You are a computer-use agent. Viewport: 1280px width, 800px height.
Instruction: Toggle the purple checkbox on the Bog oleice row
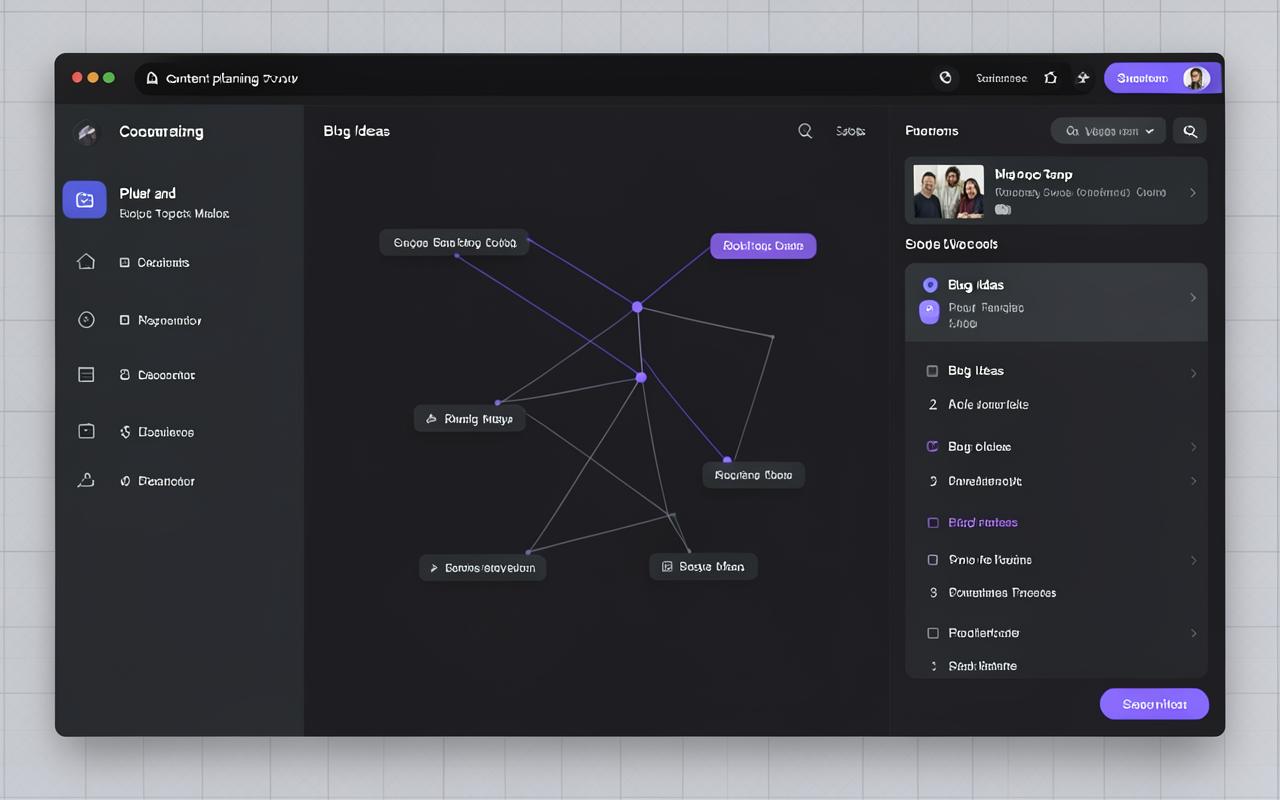(x=932, y=446)
